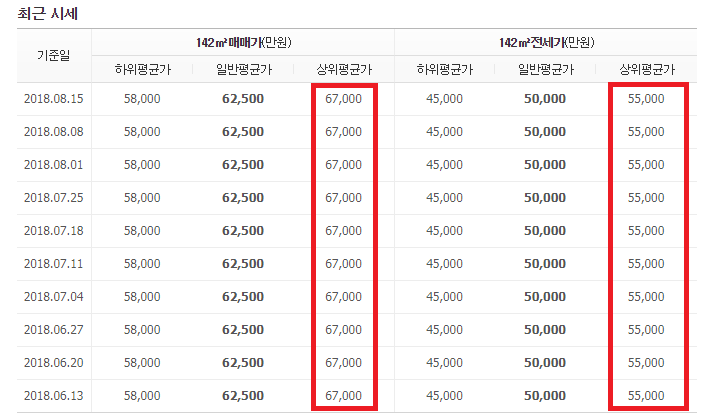
Task: Click 55,000 in the 2018.07.18 row
Action: click(x=646, y=231)
